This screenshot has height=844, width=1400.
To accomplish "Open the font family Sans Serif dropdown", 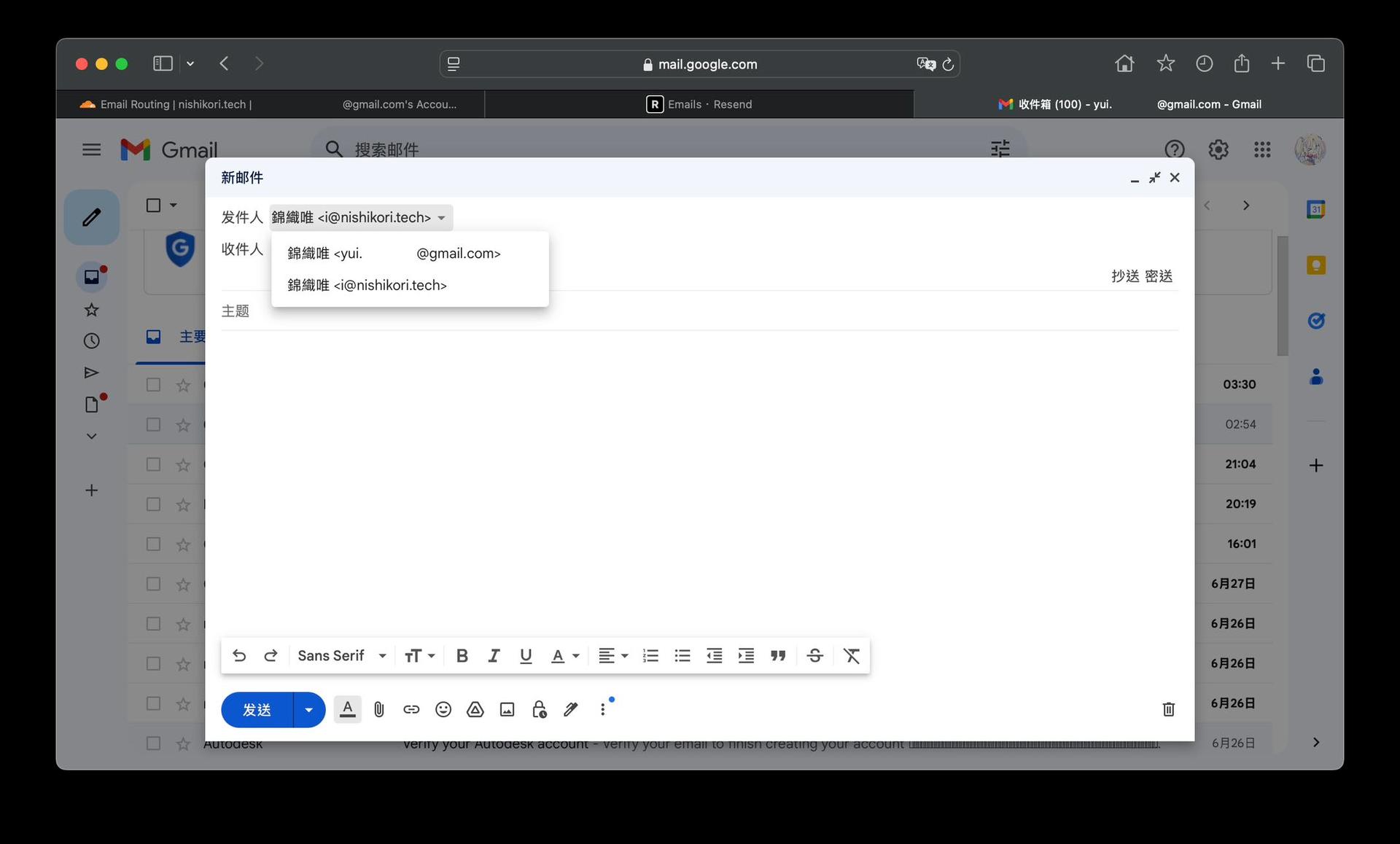I will point(342,655).
